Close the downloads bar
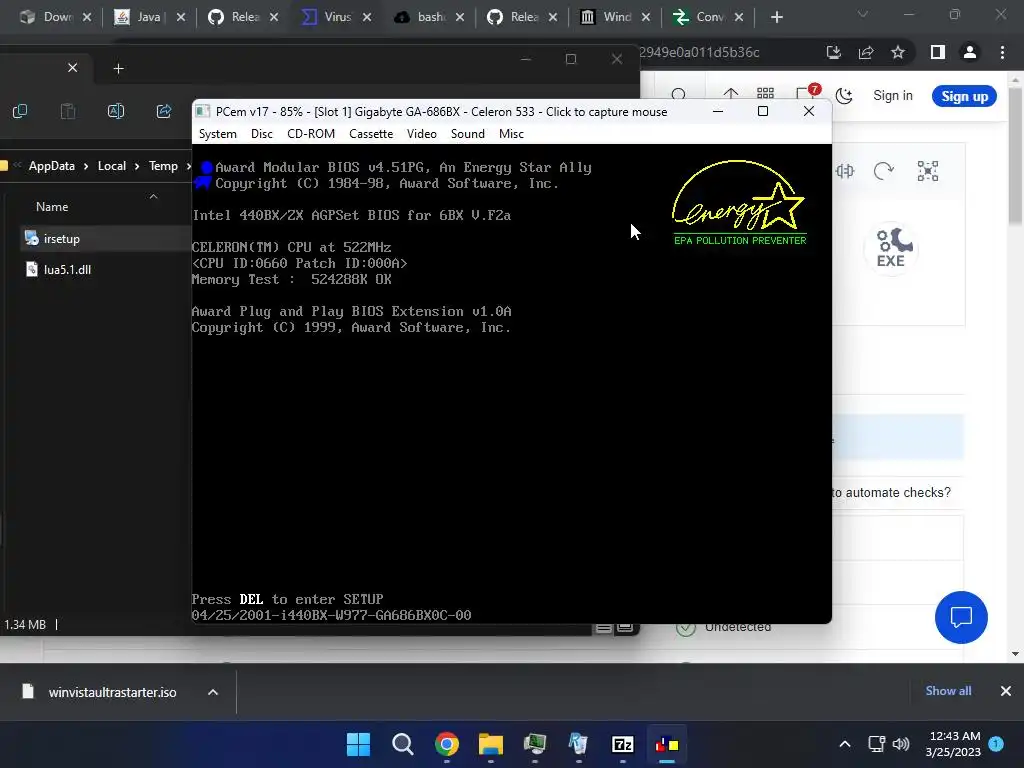 (x=1006, y=691)
